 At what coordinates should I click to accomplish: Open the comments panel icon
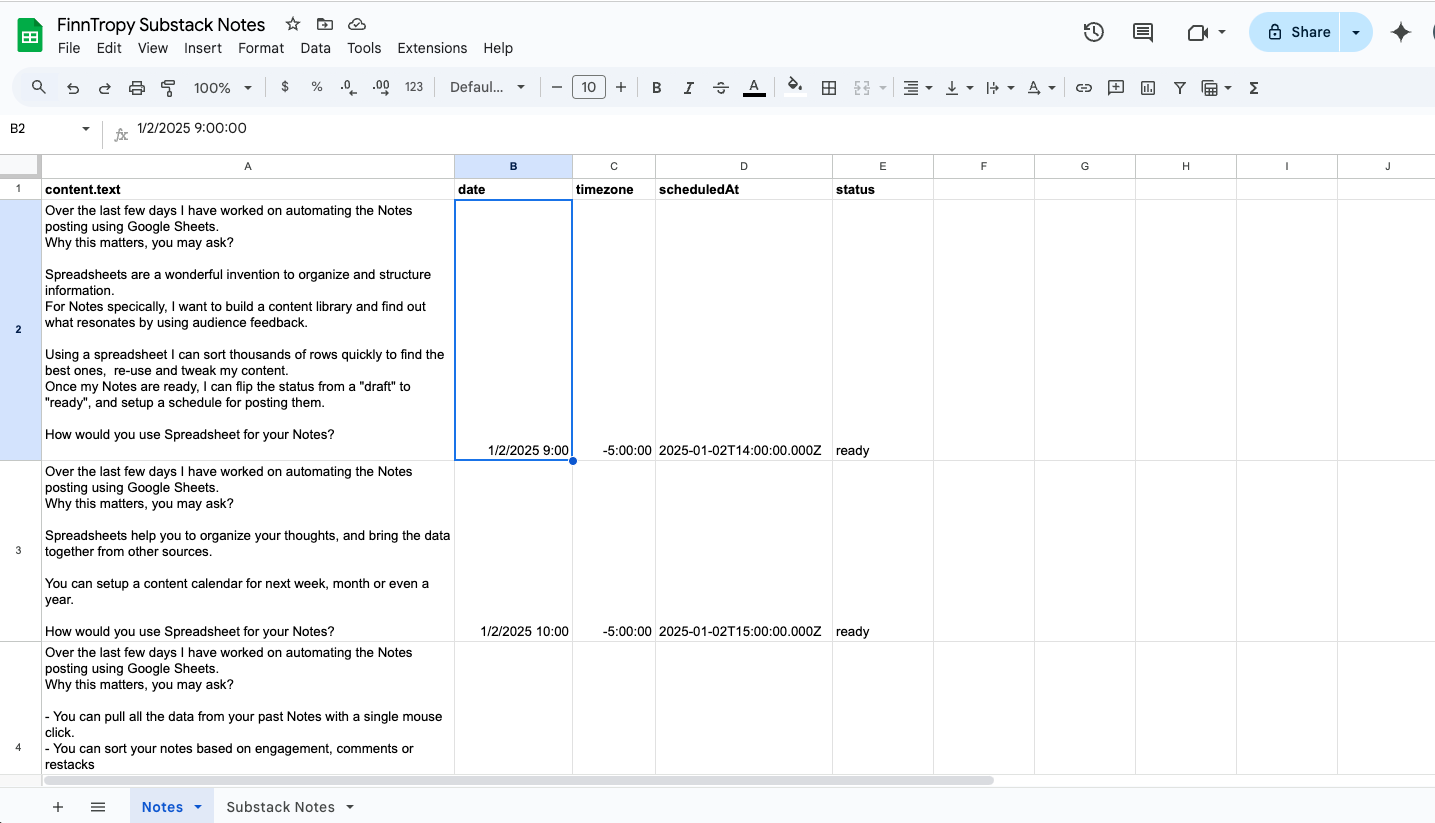pyautogui.click(x=1143, y=32)
